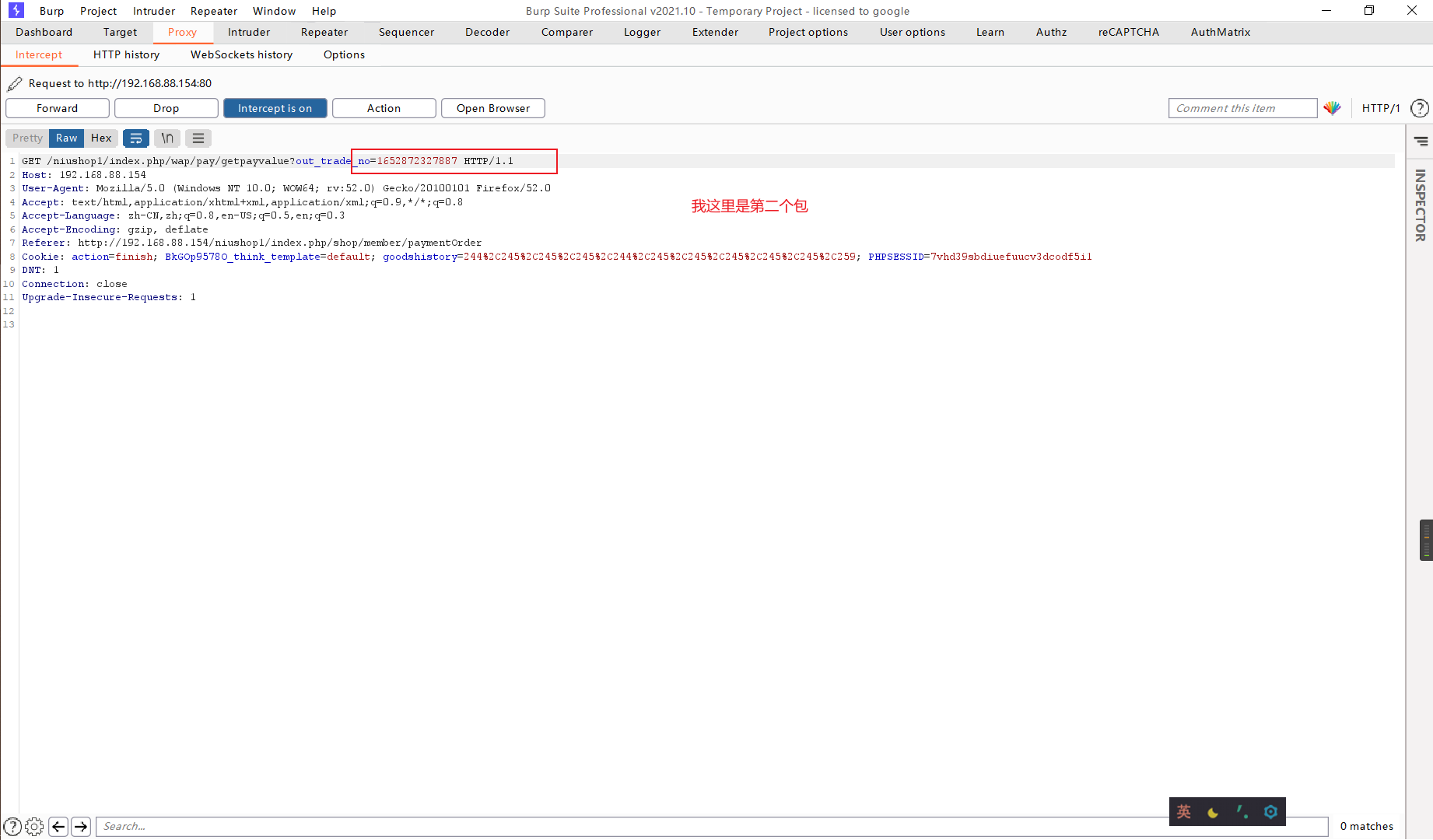This screenshot has width=1433, height=840.
Task: Switch to the Dashboard tab
Action: pyautogui.click(x=44, y=32)
